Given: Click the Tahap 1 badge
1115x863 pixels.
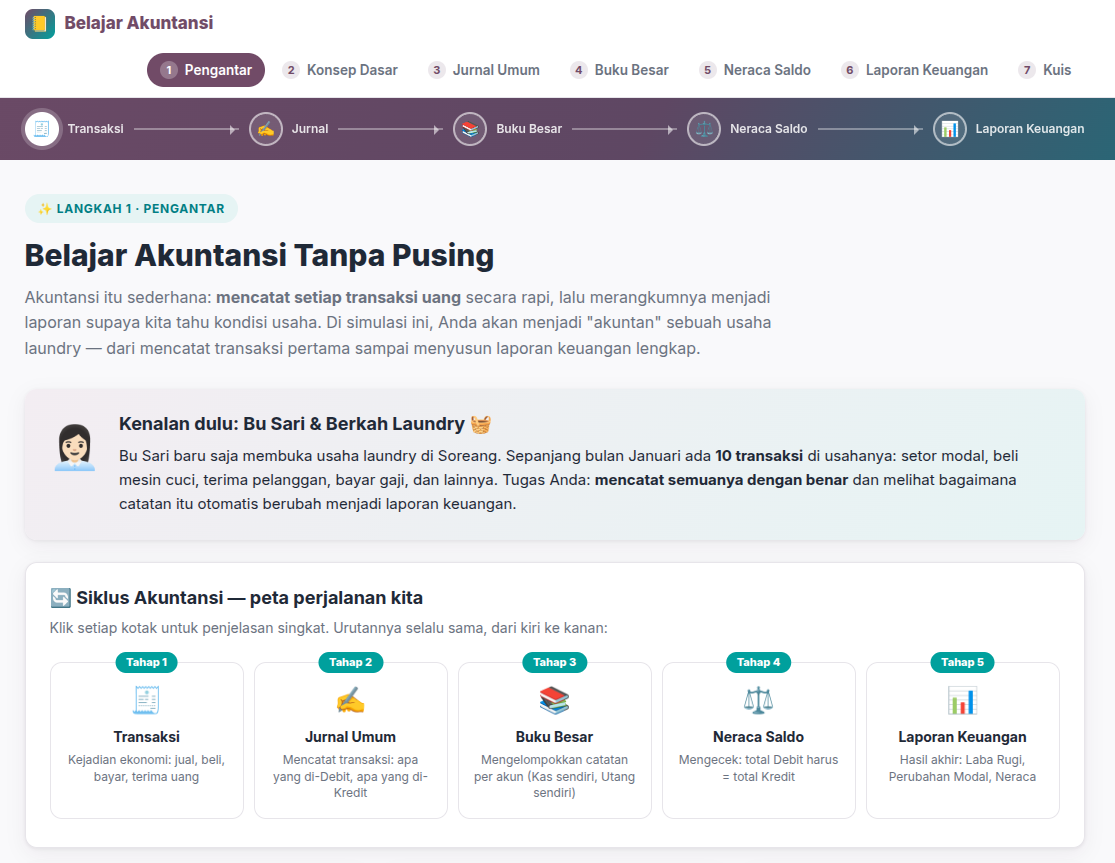Looking at the screenshot, I should [x=146, y=663].
